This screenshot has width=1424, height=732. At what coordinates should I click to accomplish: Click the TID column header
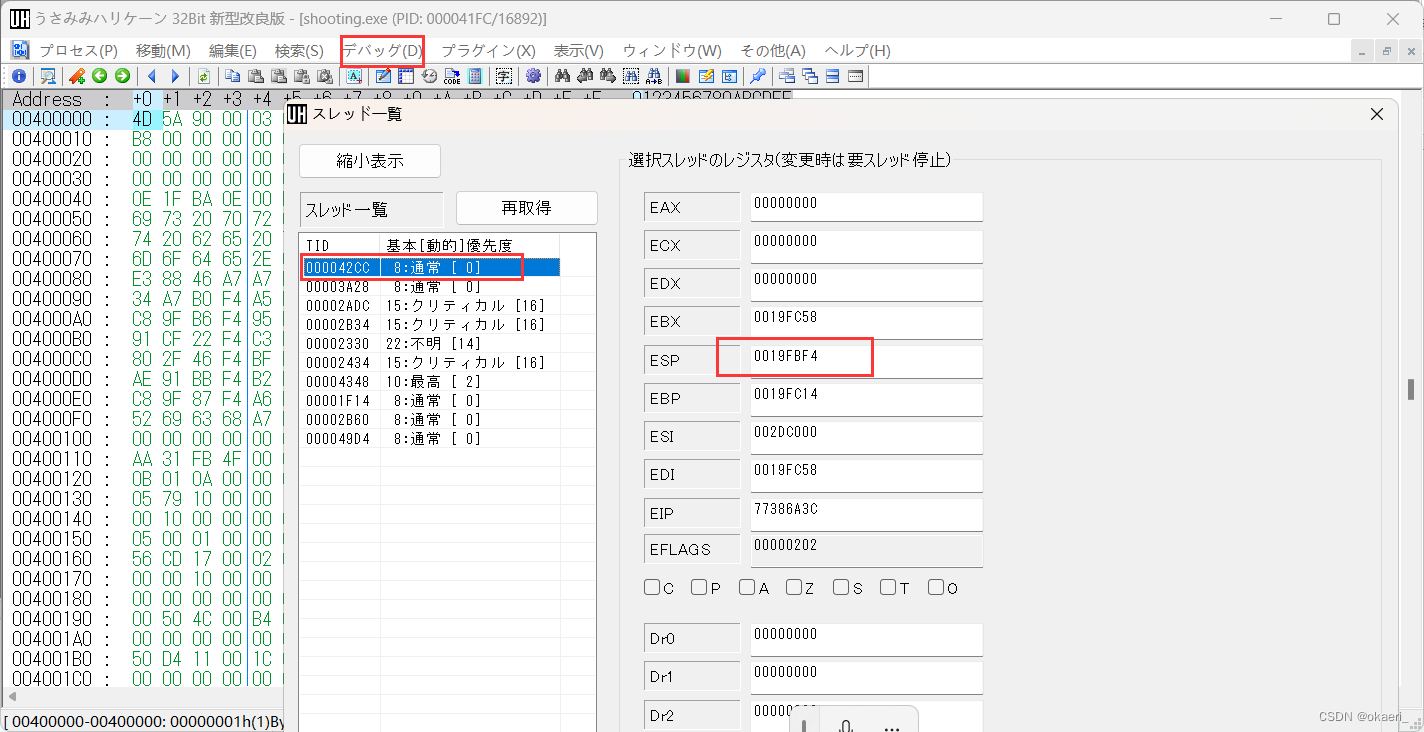[x=340, y=245]
